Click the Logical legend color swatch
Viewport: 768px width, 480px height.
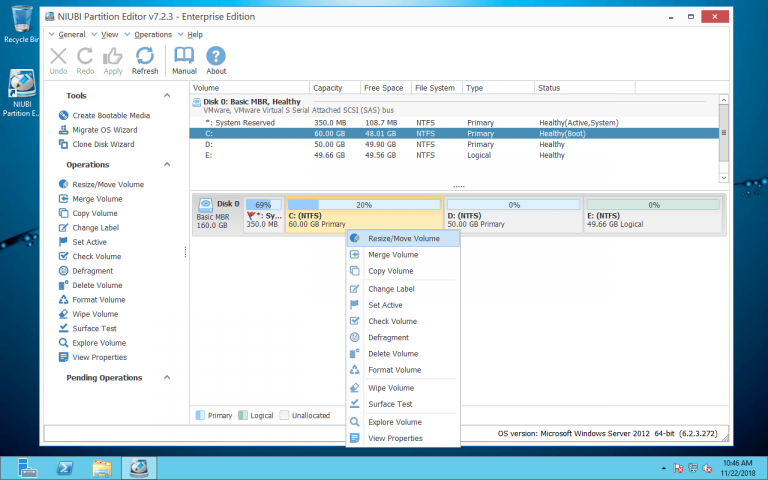pyautogui.click(x=243, y=415)
